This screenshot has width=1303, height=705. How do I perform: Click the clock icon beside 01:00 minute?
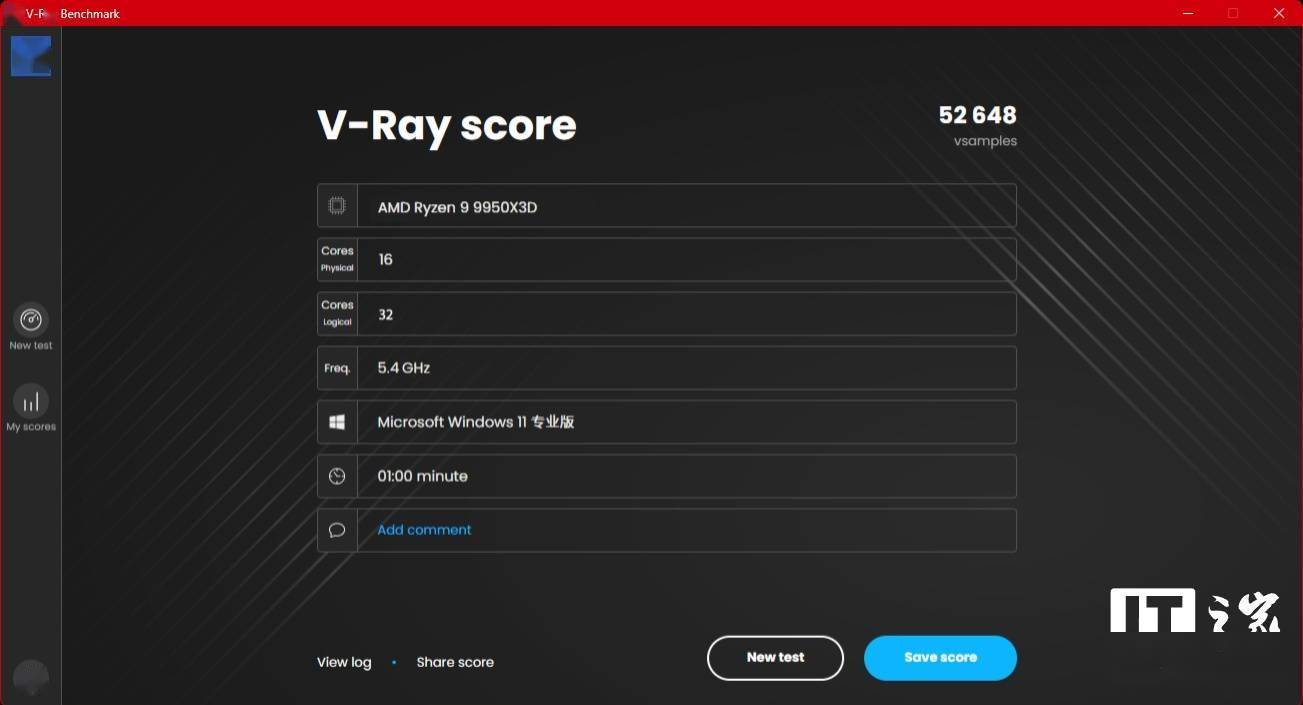[337, 476]
